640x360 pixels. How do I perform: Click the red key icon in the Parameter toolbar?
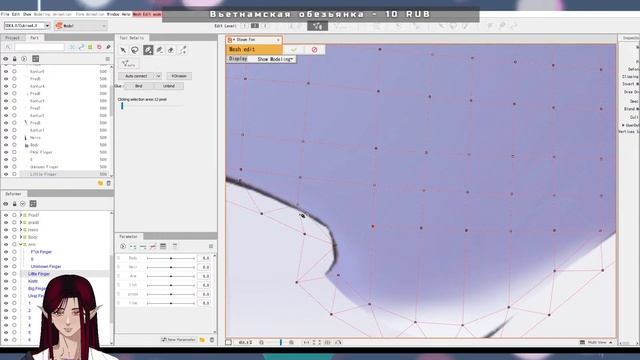153,246
